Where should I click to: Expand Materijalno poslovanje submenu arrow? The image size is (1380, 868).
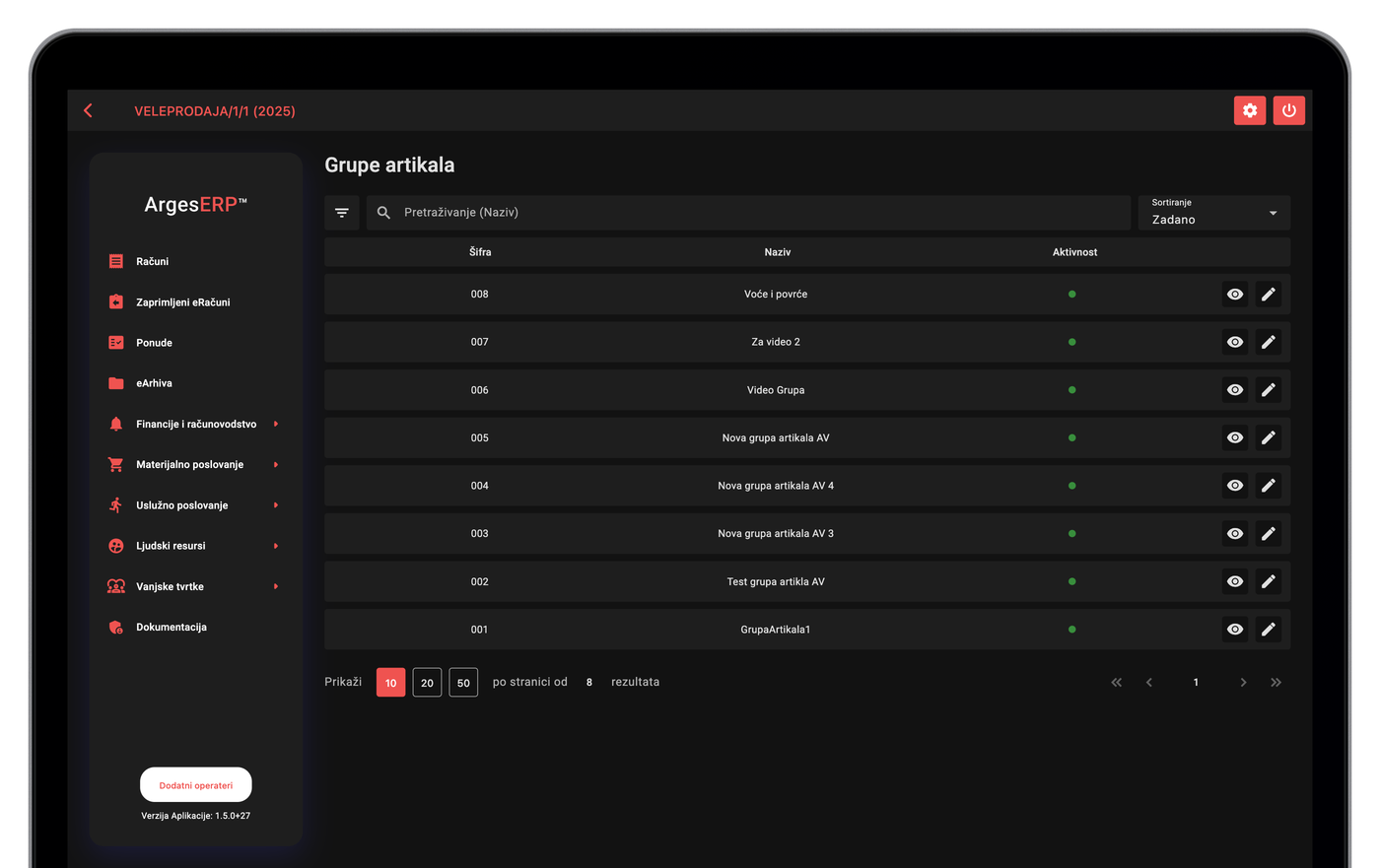(276, 464)
